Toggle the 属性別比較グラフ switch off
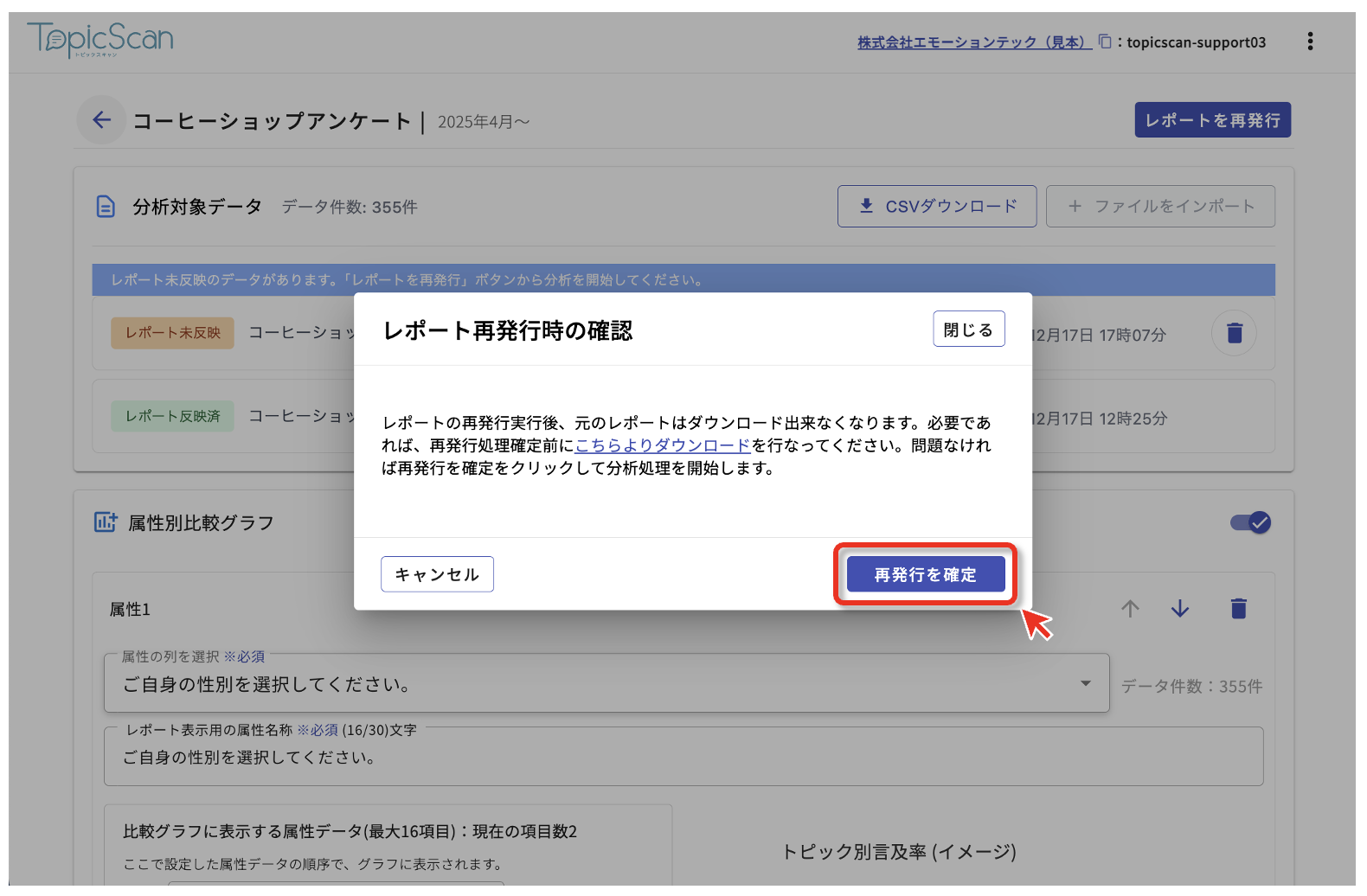This screenshot has height=896, width=1367. (x=1250, y=522)
